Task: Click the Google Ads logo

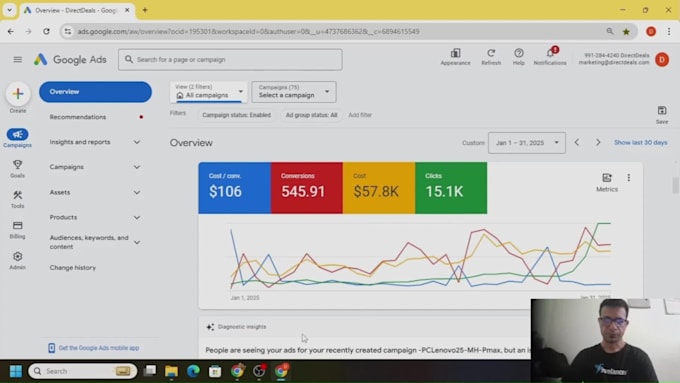Action: 70,59
